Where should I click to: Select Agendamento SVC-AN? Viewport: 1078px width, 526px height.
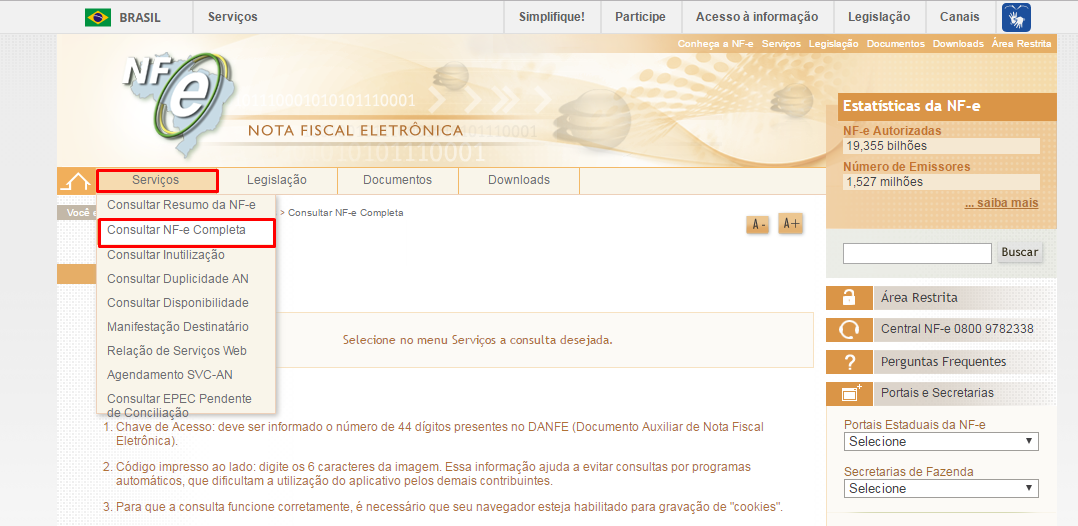click(x=170, y=375)
